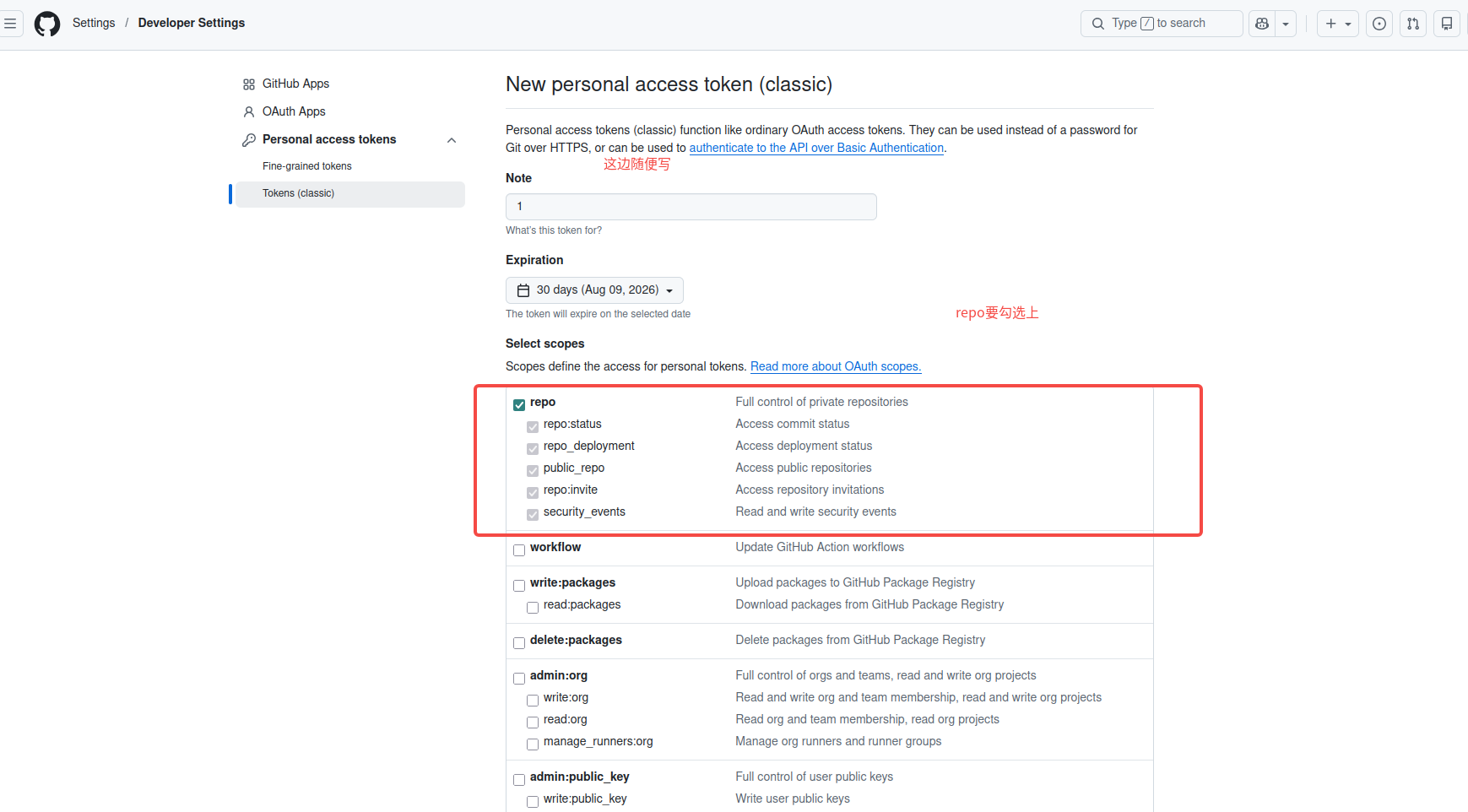Expand the Copilot dropdown arrow
Image resolution: width=1468 pixels, height=812 pixels.
click(1286, 24)
